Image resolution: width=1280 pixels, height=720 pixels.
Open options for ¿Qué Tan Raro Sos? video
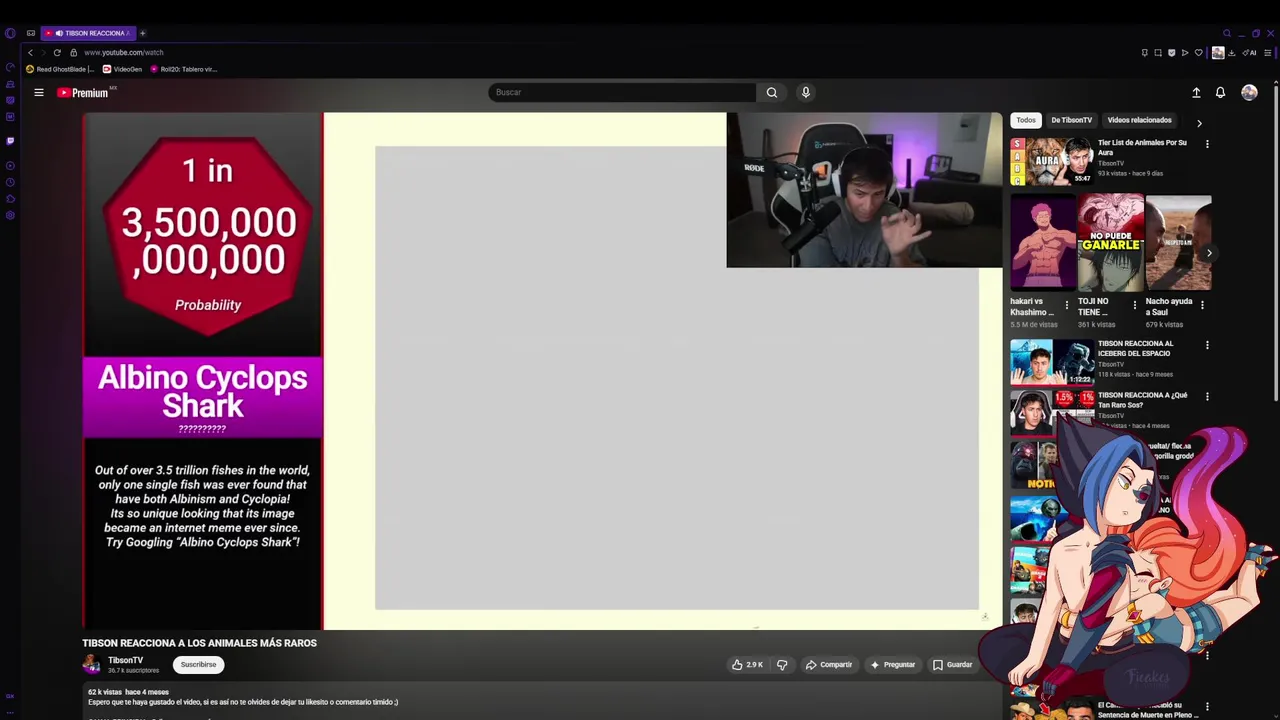click(x=1207, y=396)
